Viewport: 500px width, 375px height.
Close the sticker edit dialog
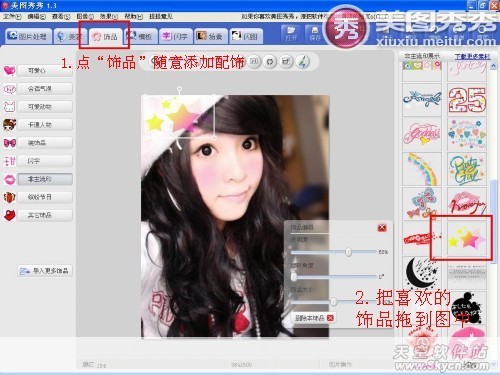tap(382, 228)
